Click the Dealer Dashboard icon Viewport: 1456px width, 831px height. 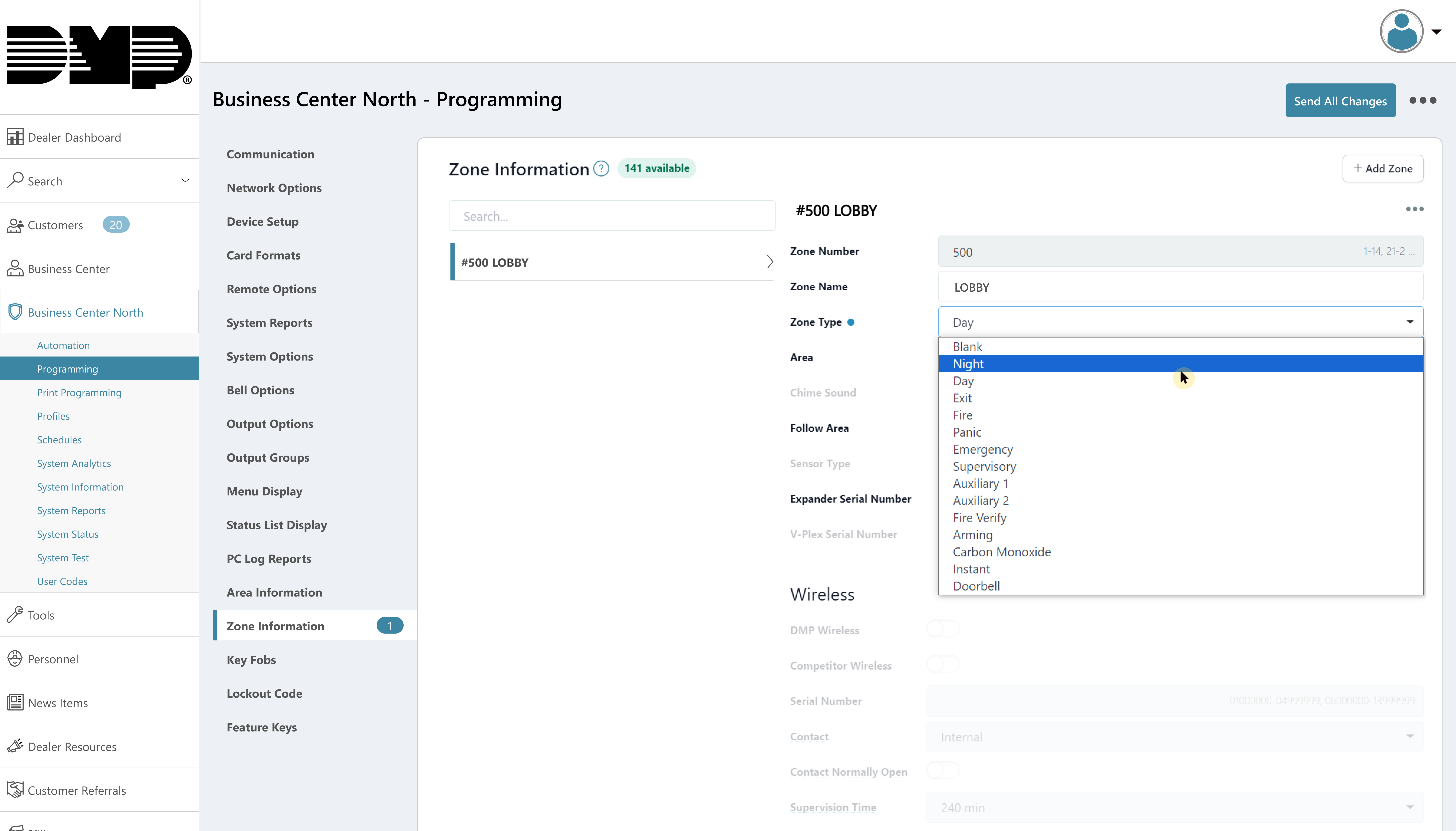(15, 137)
